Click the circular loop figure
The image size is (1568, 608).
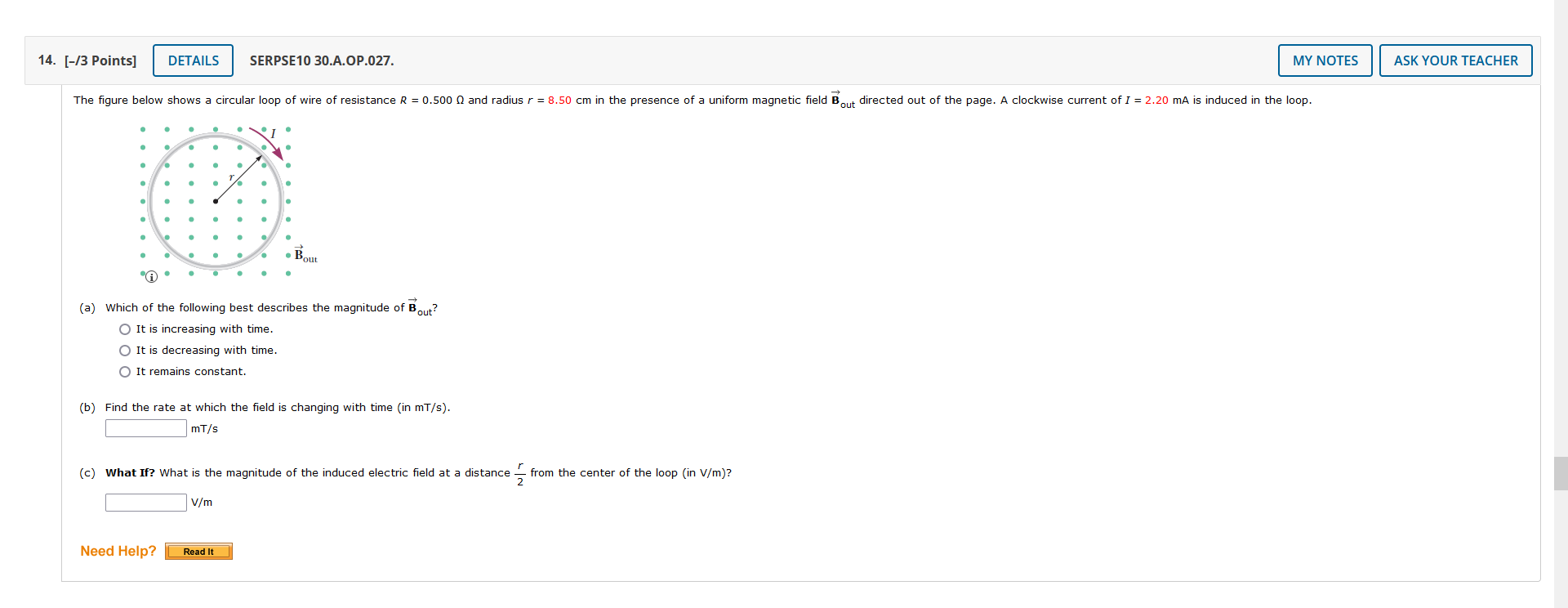point(216,200)
